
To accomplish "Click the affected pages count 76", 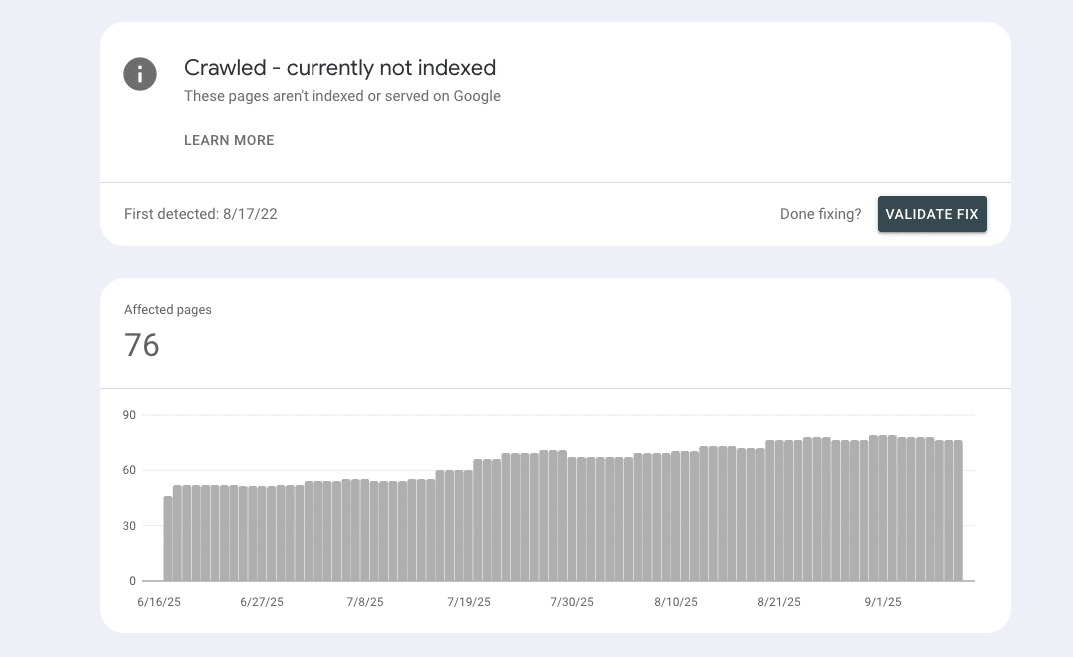I will [x=142, y=345].
